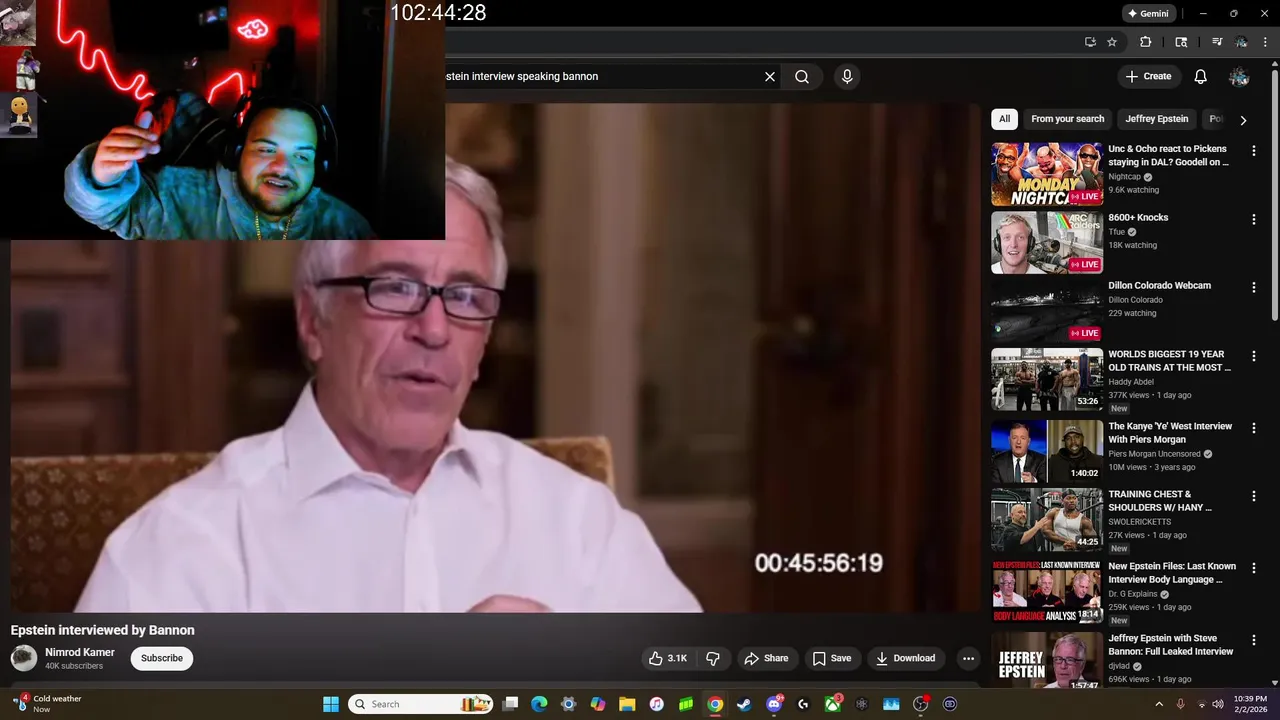This screenshot has height=720, width=1280.
Task: Open Chrome extensions puzzle icon
Action: (1146, 42)
